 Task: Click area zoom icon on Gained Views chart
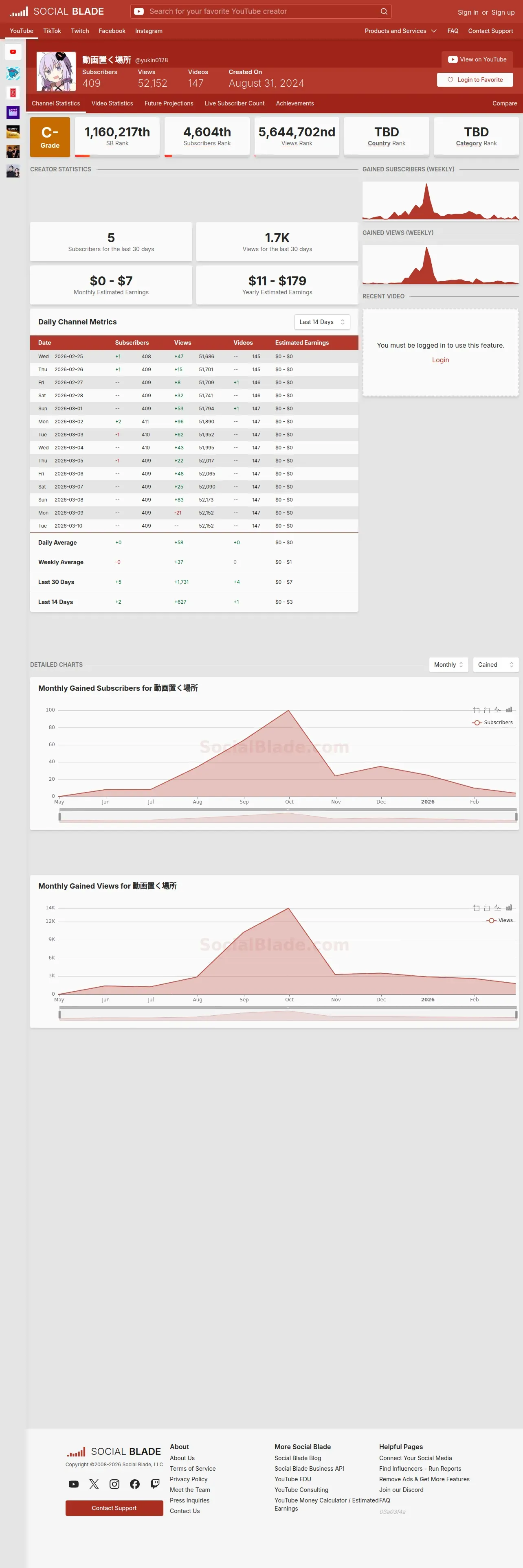point(476,908)
